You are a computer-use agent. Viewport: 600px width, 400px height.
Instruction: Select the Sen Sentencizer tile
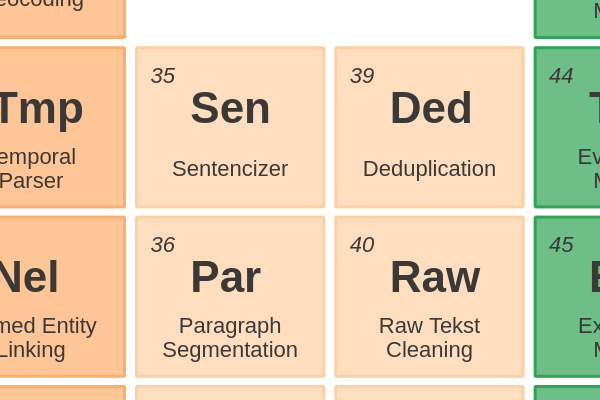coord(230,127)
